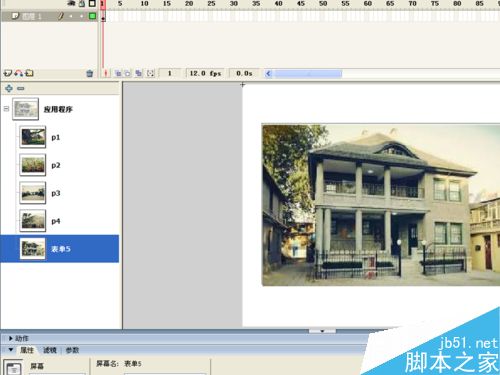The height and width of the screenshot is (375, 500).
Task: Click the timeline horizontal scrollbar thumb
Action: (308, 73)
